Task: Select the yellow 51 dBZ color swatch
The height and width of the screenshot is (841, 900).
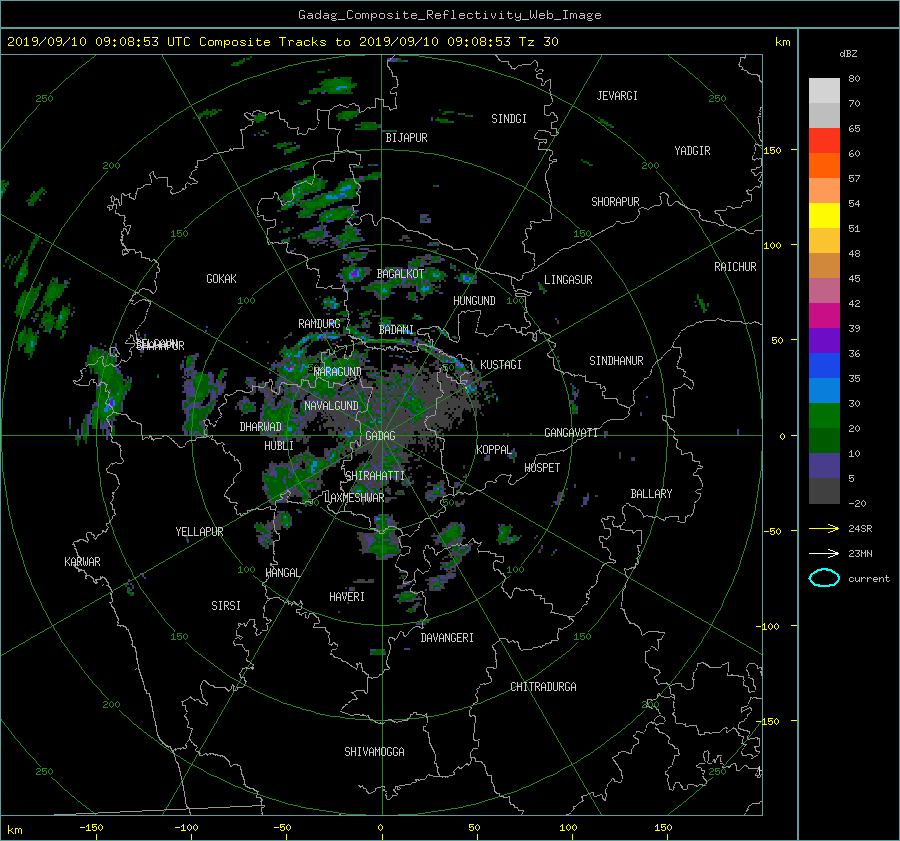Action: point(824,215)
